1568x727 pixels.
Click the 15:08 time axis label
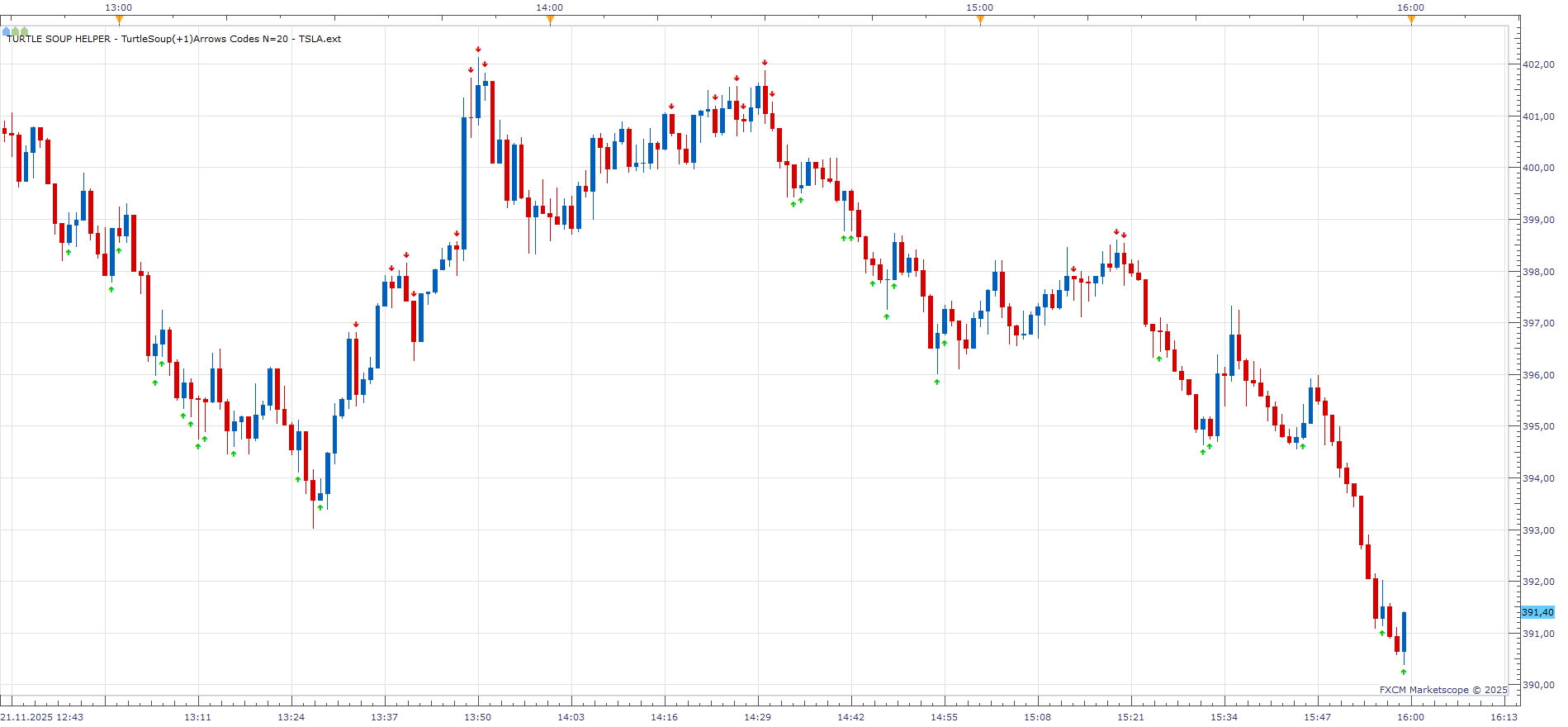coord(1037,717)
